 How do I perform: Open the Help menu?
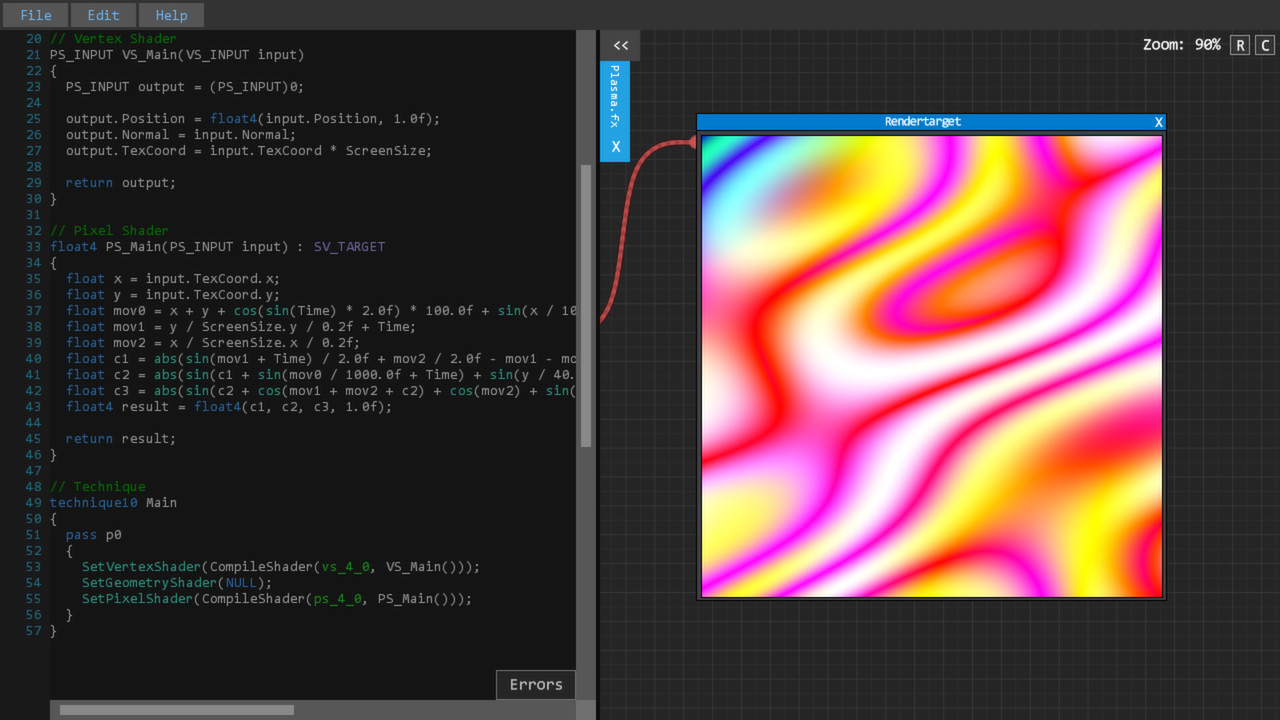pyautogui.click(x=171, y=14)
